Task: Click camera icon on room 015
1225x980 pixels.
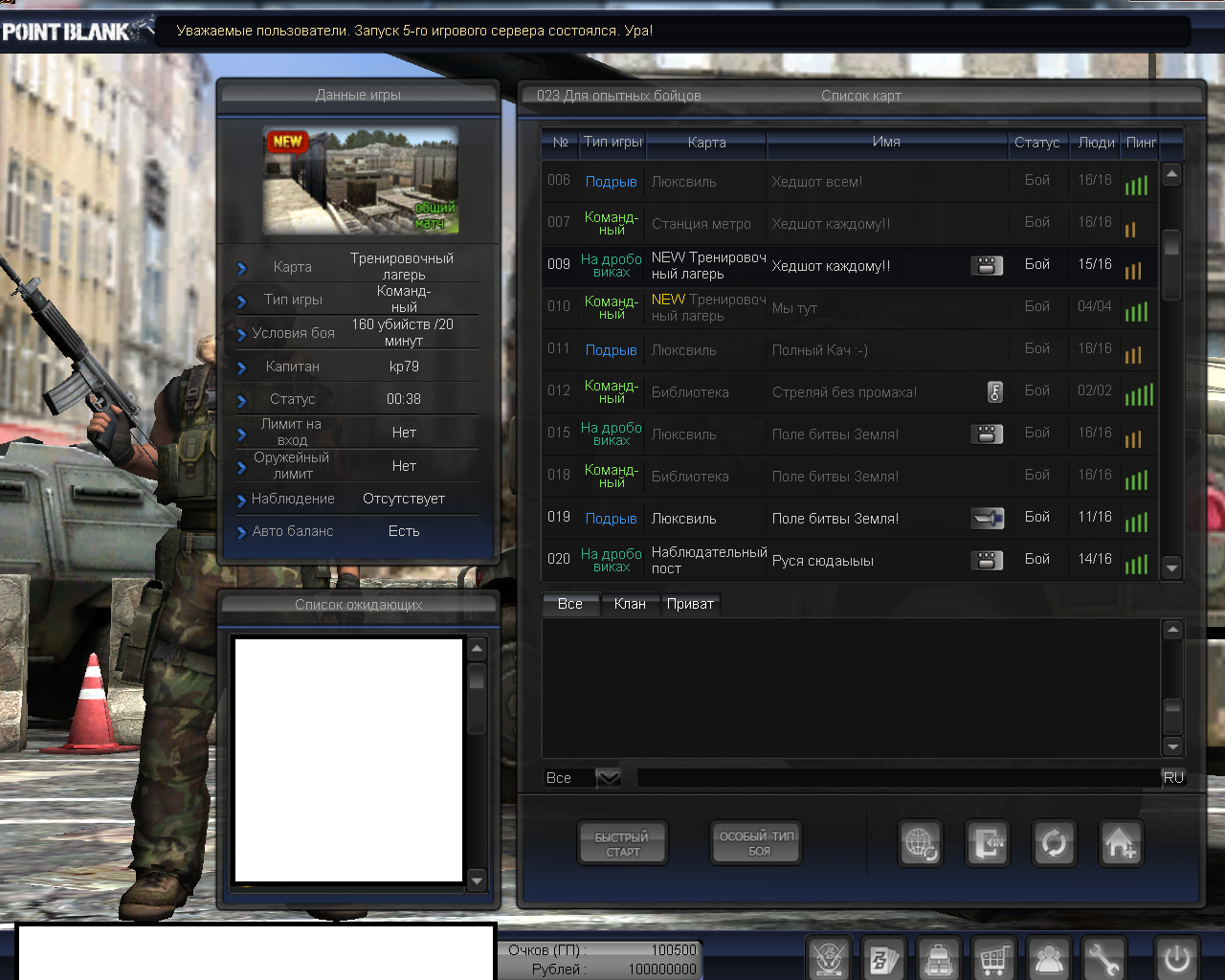Action: 987,434
